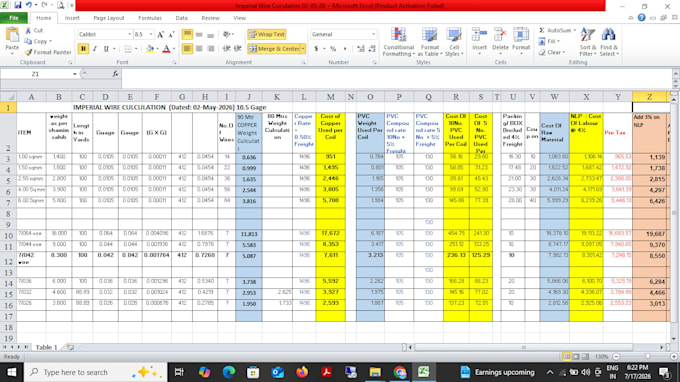Click the Decrease Font Size icon
Viewport: 680px width, 382px height.
171,34
